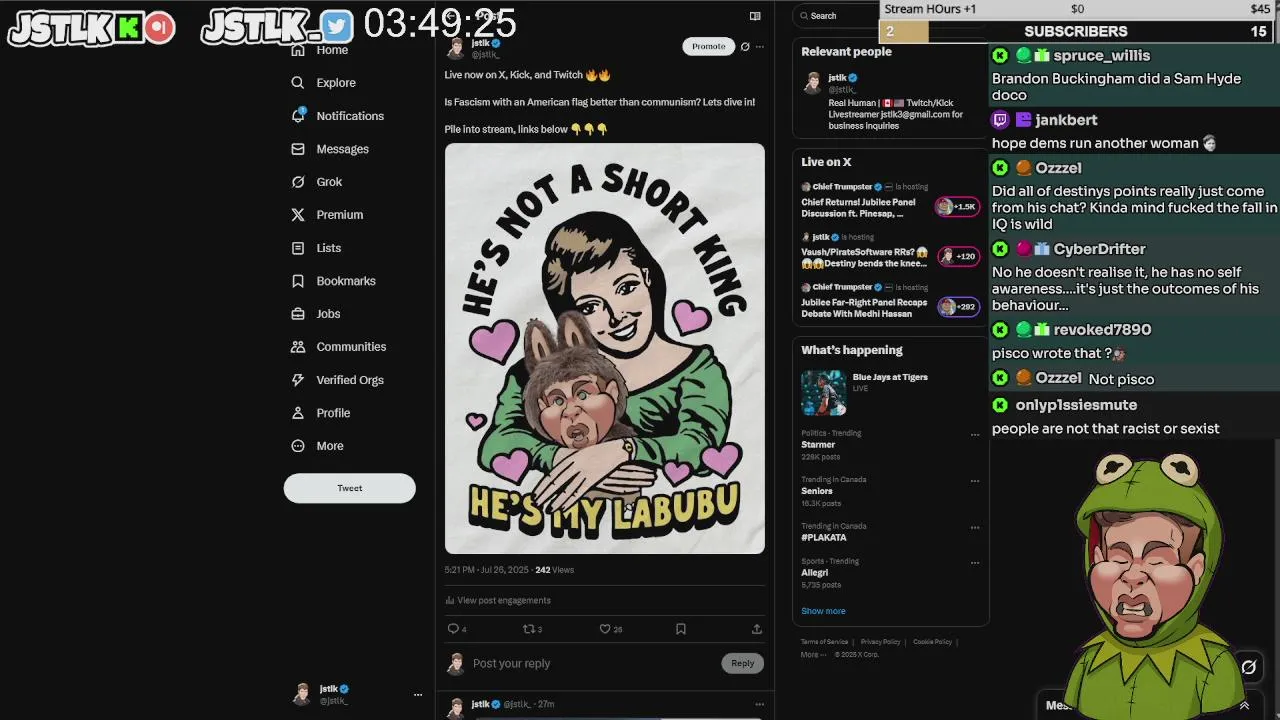Click the revoked7890 username in chat
Image resolution: width=1280 pixels, height=720 pixels.
[x=1102, y=330]
